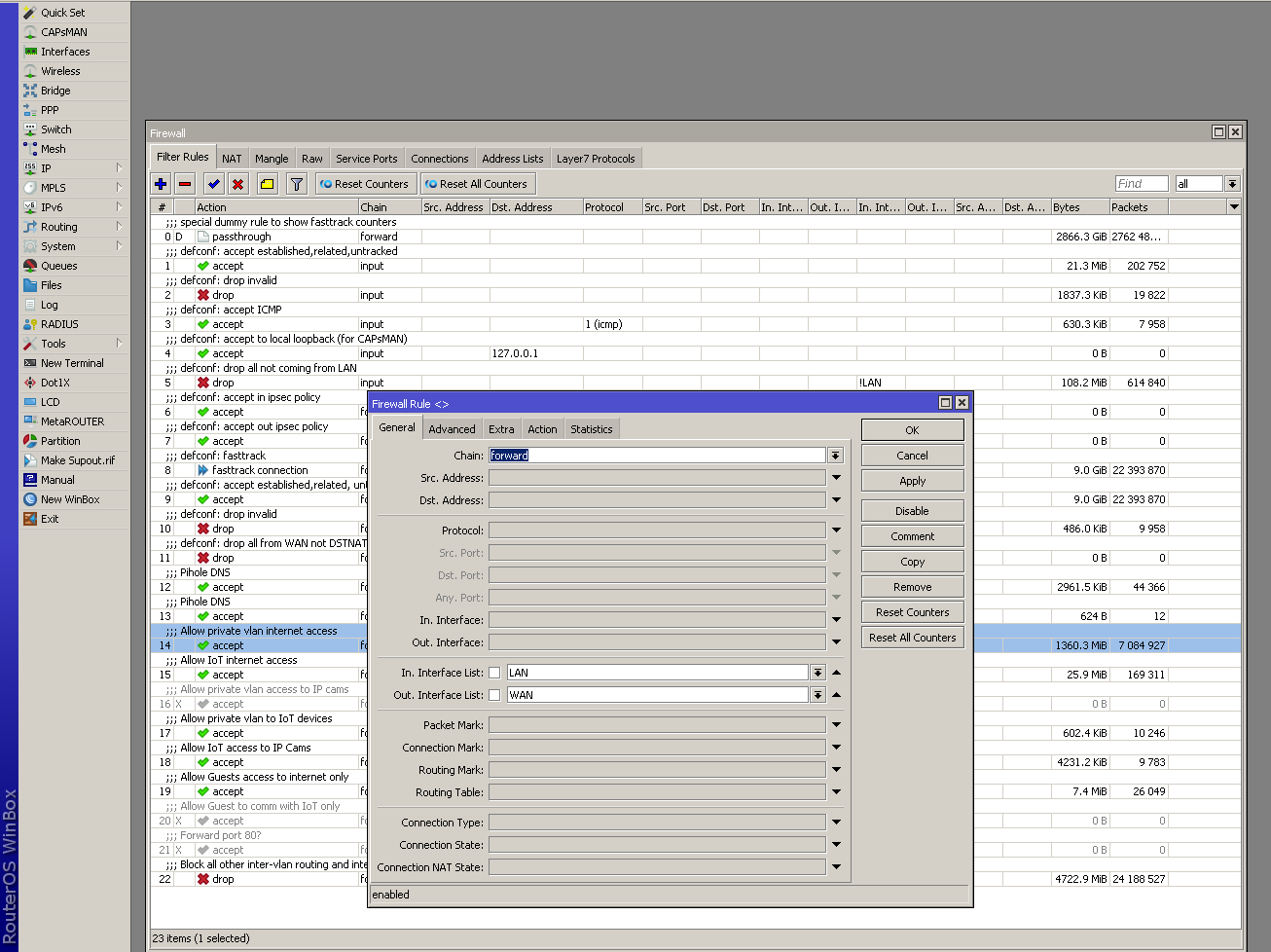Open the column list dropdown in table header
Screen dimensions: 1271x952
[1234, 207]
